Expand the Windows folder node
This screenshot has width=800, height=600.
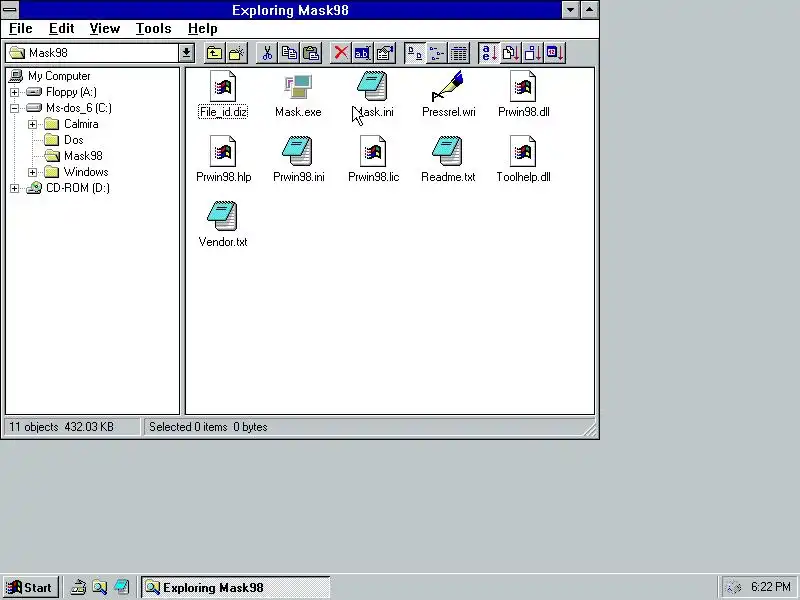point(32,172)
